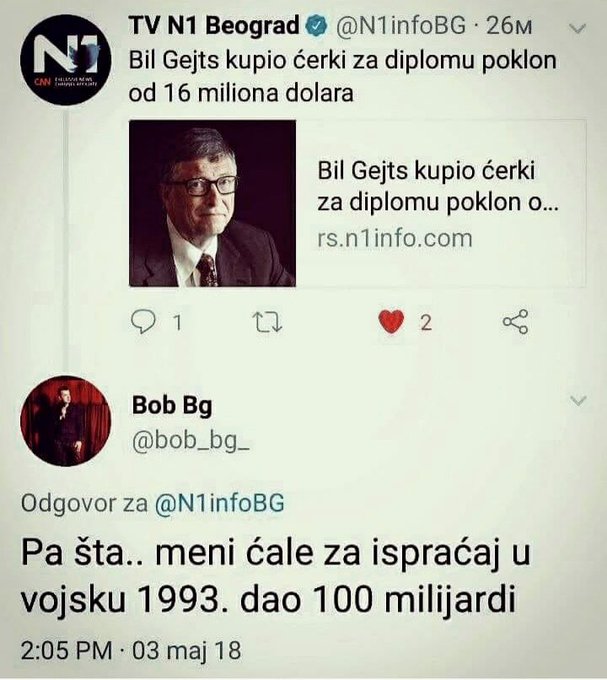Tap the retweet arrows icon
This screenshot has height=680, width=607.
pyautogui.click(x=268, y=323)
